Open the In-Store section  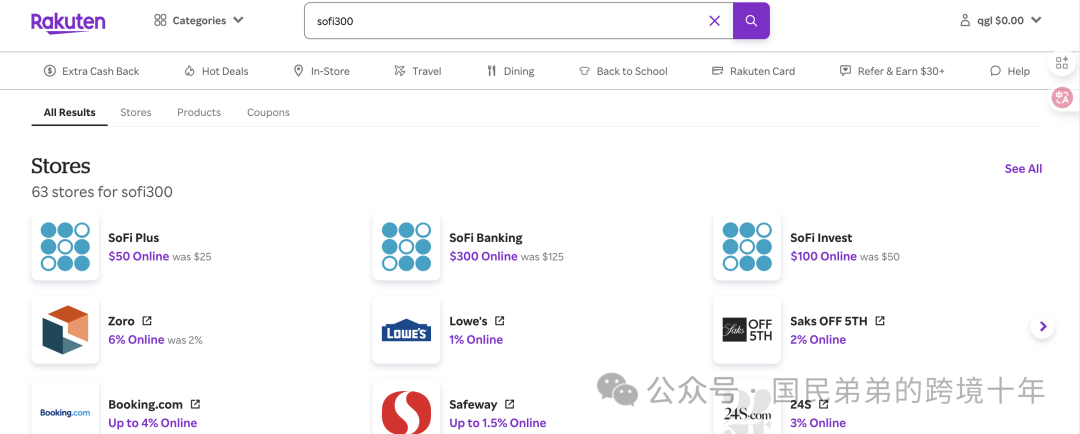click(x=330, y=71)
